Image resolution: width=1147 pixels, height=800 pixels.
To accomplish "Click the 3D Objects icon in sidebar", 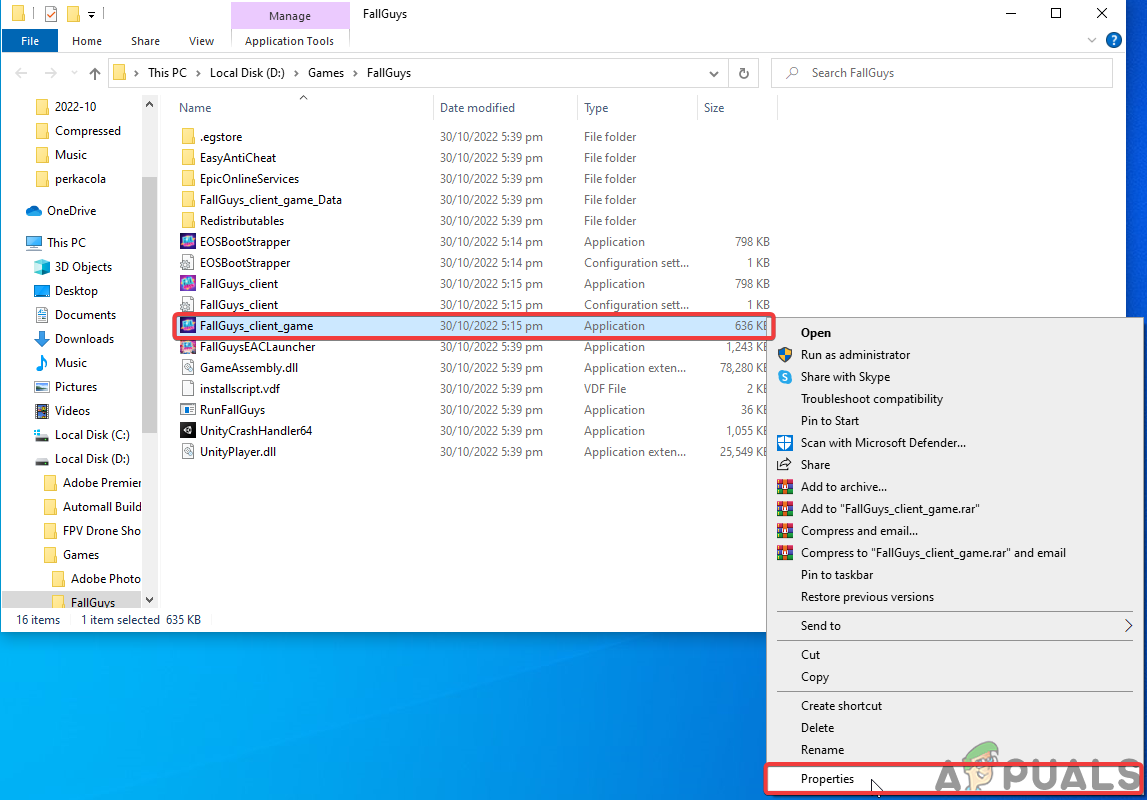I will pyautogui.click(x=42, y=267).
